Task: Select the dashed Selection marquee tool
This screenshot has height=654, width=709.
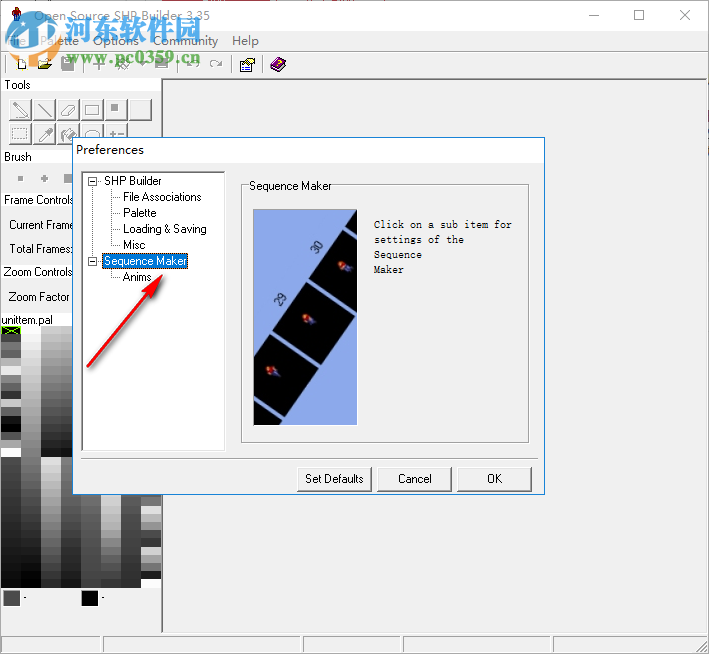Action: 20,134
